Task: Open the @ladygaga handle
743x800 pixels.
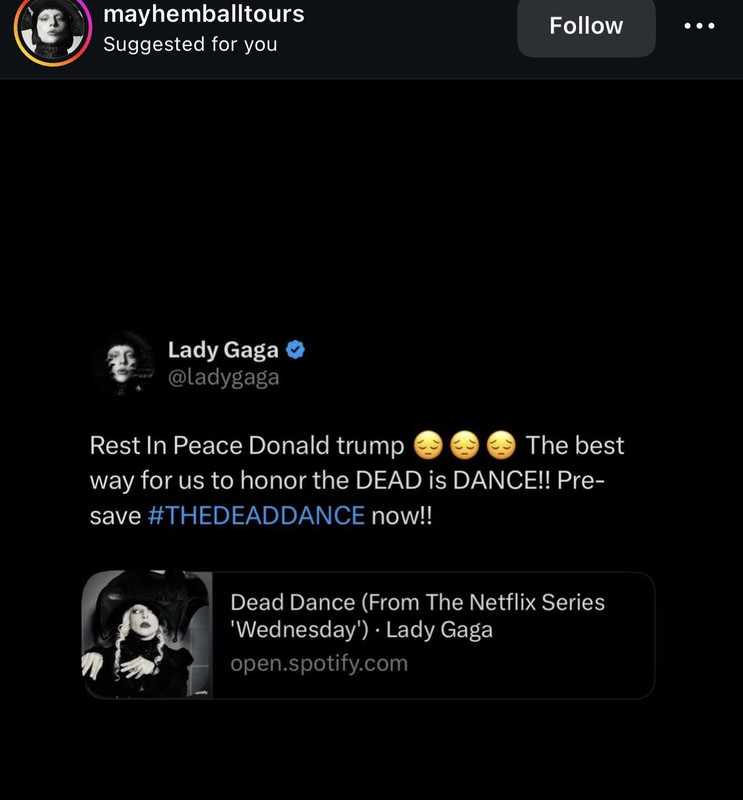Action: point(224,378)
